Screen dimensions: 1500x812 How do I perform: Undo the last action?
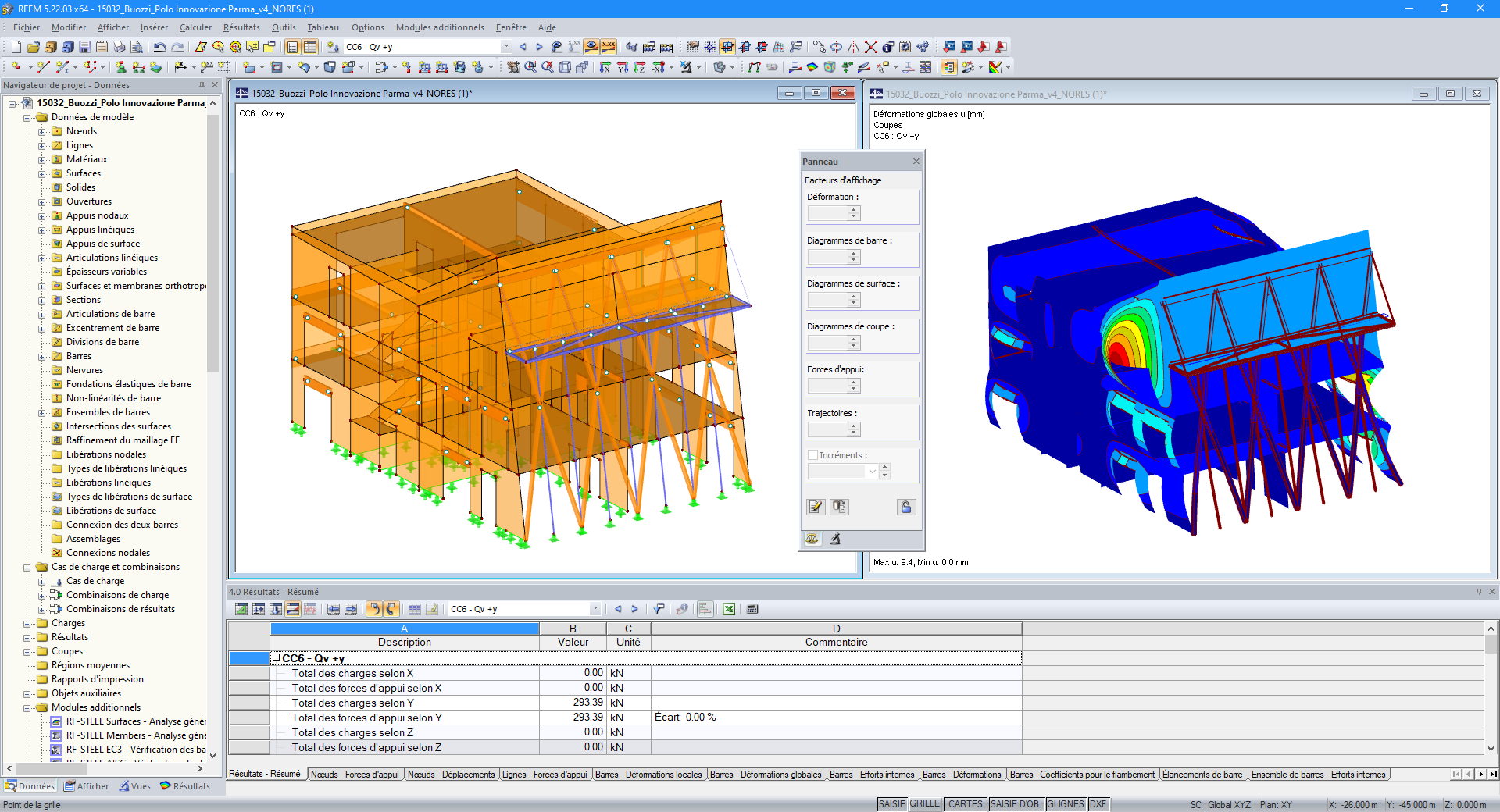coord(160,47)
